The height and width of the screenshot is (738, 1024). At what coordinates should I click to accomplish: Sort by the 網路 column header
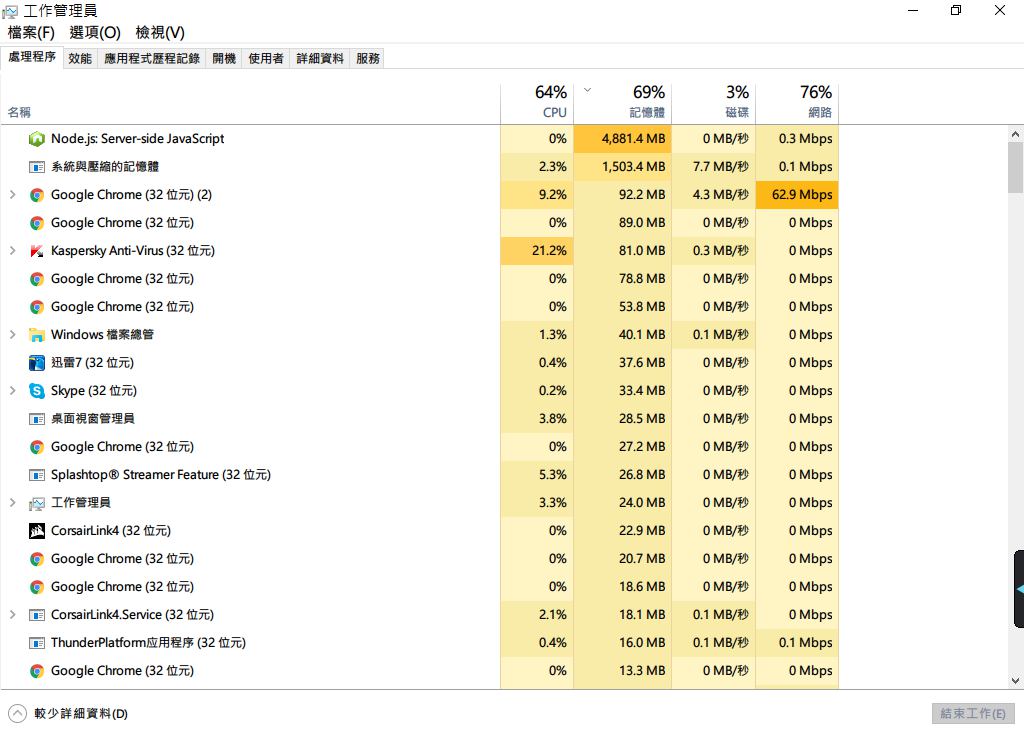click(797, 103)
